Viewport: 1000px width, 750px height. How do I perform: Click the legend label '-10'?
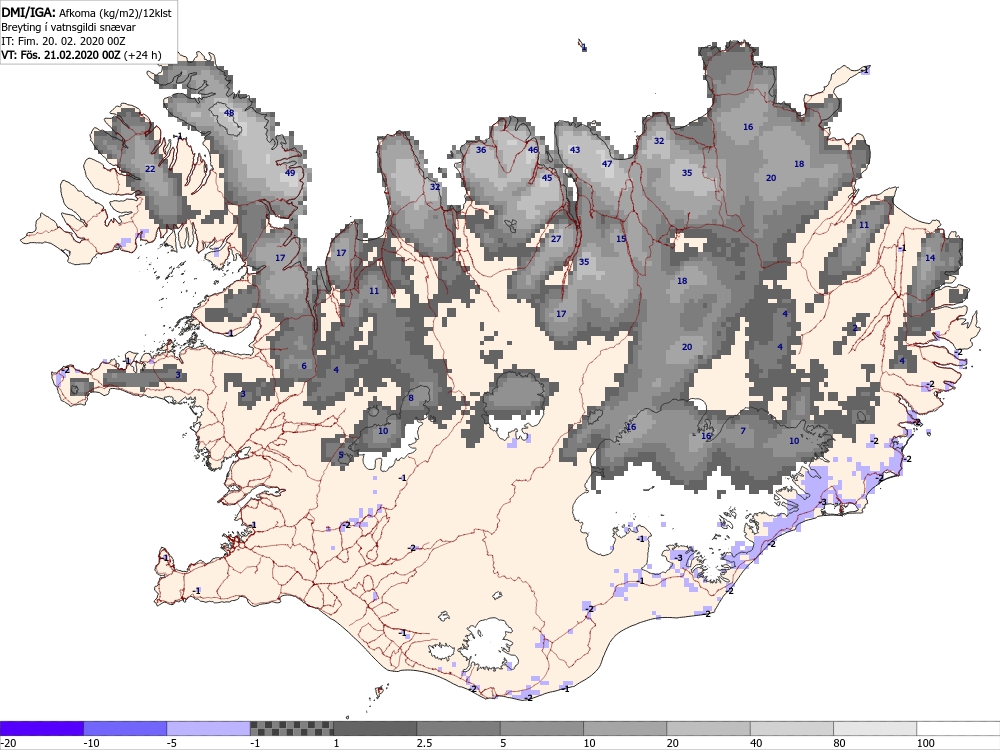coord(92,743)
